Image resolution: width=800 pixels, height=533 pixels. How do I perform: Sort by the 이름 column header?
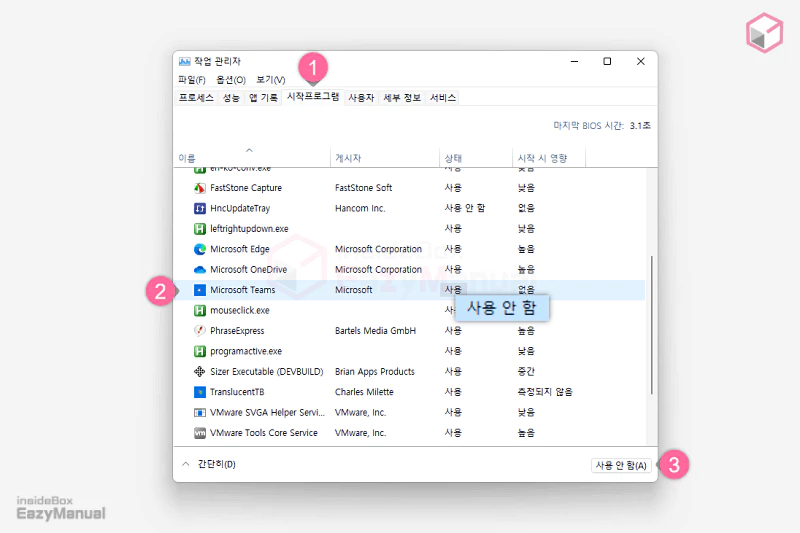(x=252, y=158)
